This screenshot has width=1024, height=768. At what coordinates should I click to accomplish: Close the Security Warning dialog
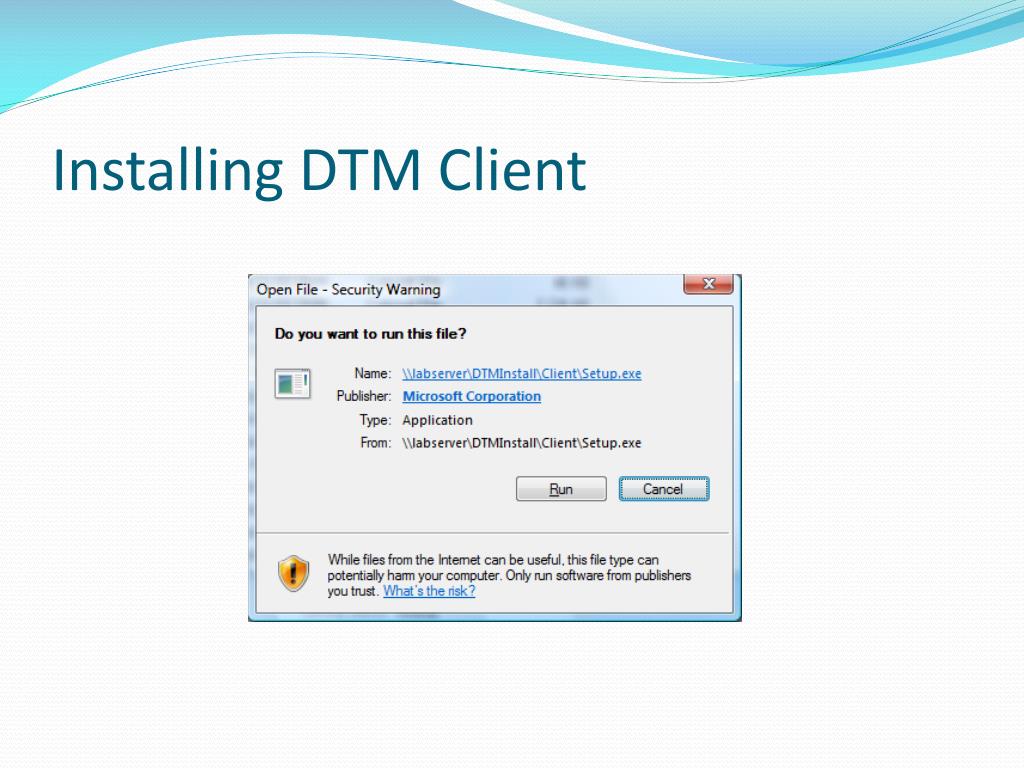coord(709,284)
